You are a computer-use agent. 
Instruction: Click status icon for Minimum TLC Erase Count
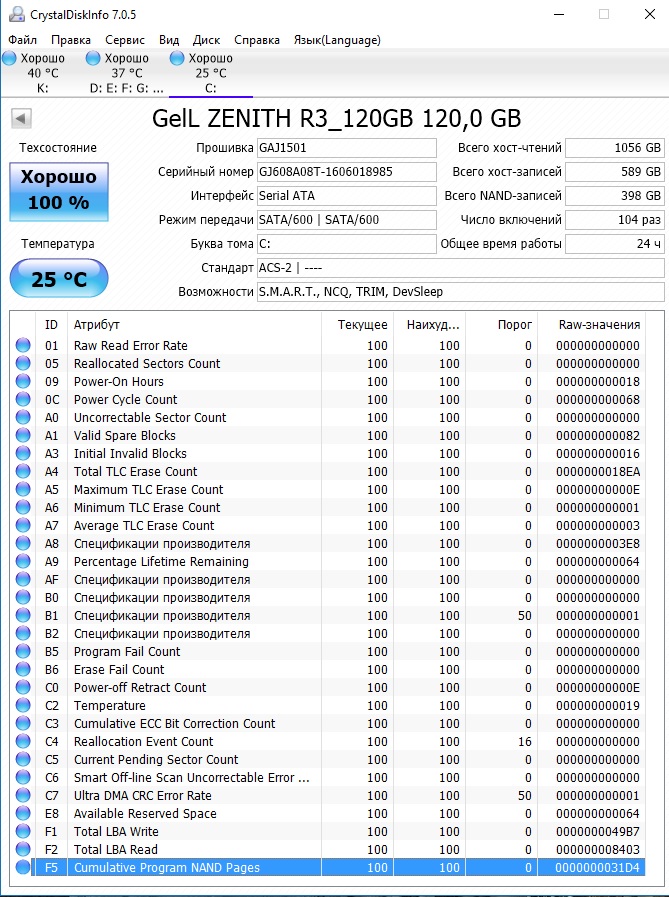[23, 507]
